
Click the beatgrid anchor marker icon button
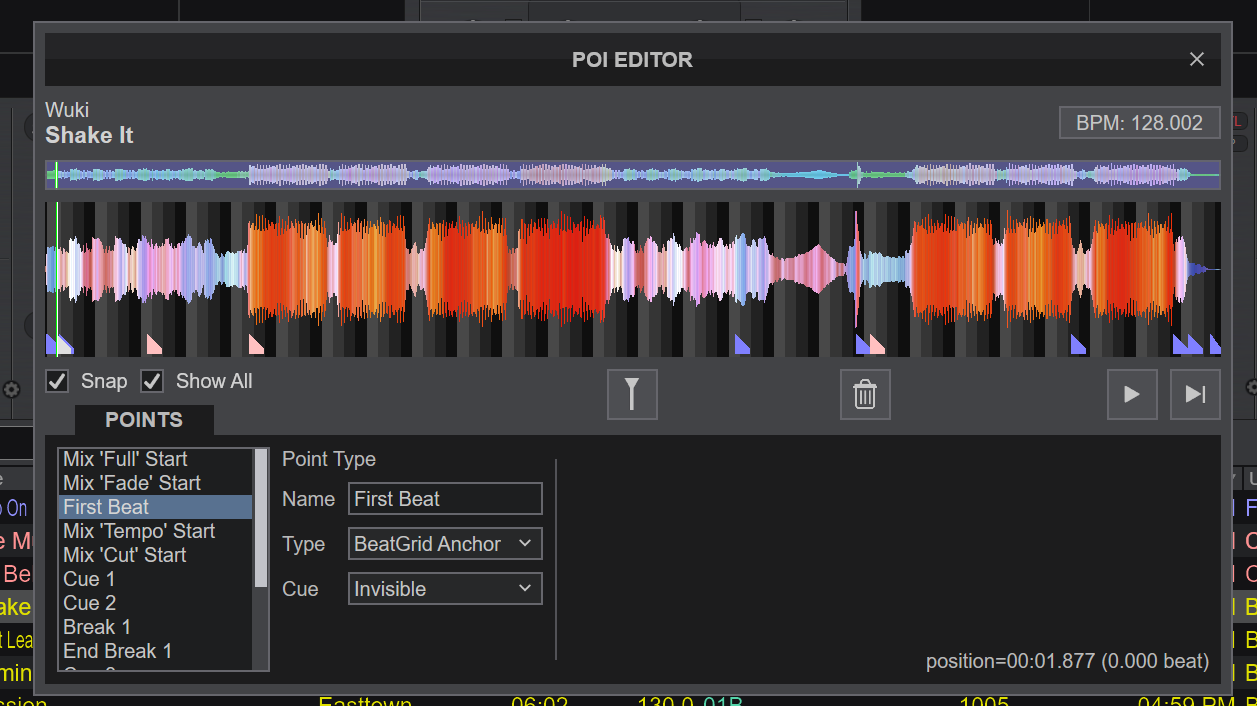point(632,394)
